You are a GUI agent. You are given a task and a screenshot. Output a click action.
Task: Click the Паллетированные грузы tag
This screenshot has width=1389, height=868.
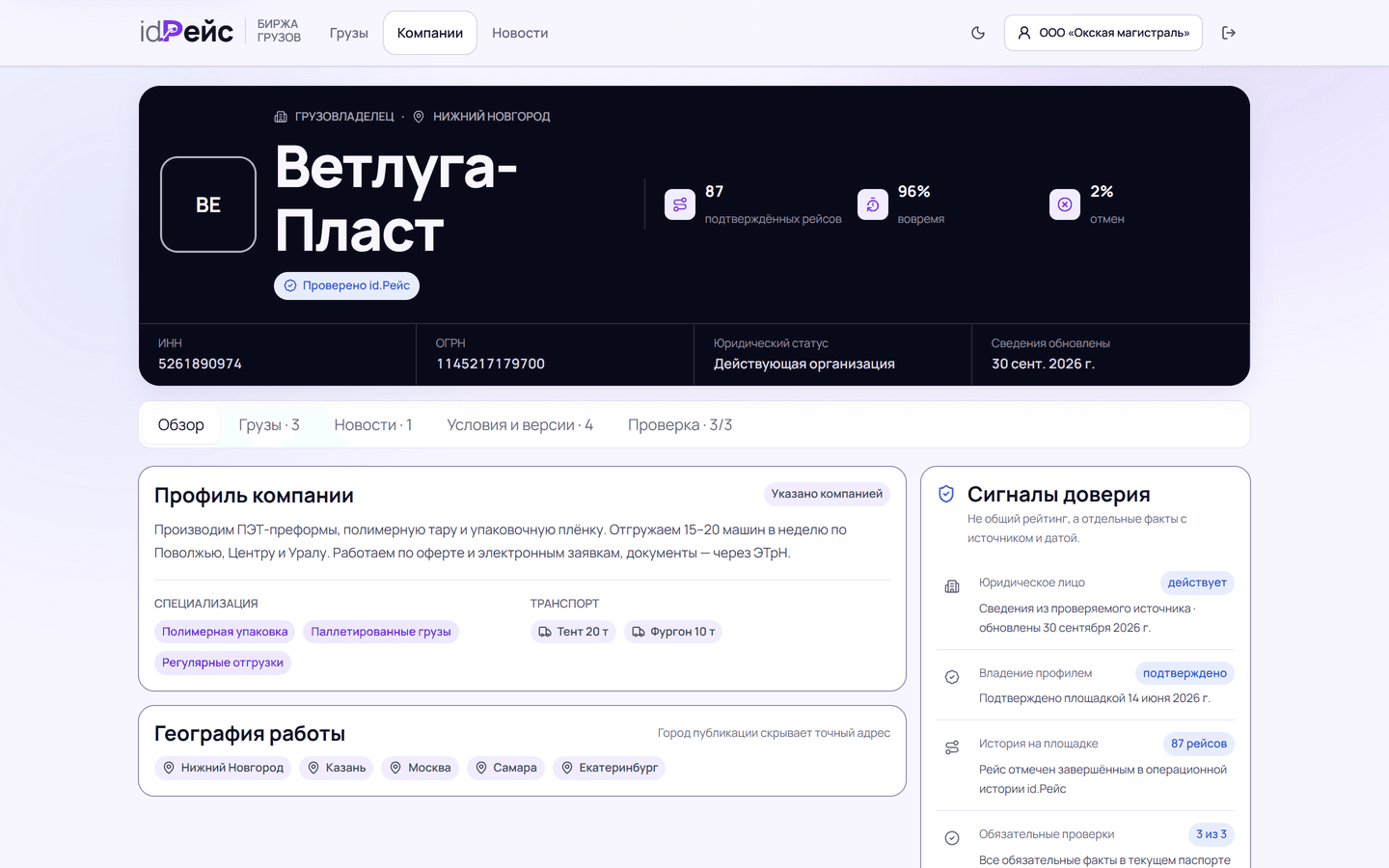pyautogui.click(x=381, y=632)
